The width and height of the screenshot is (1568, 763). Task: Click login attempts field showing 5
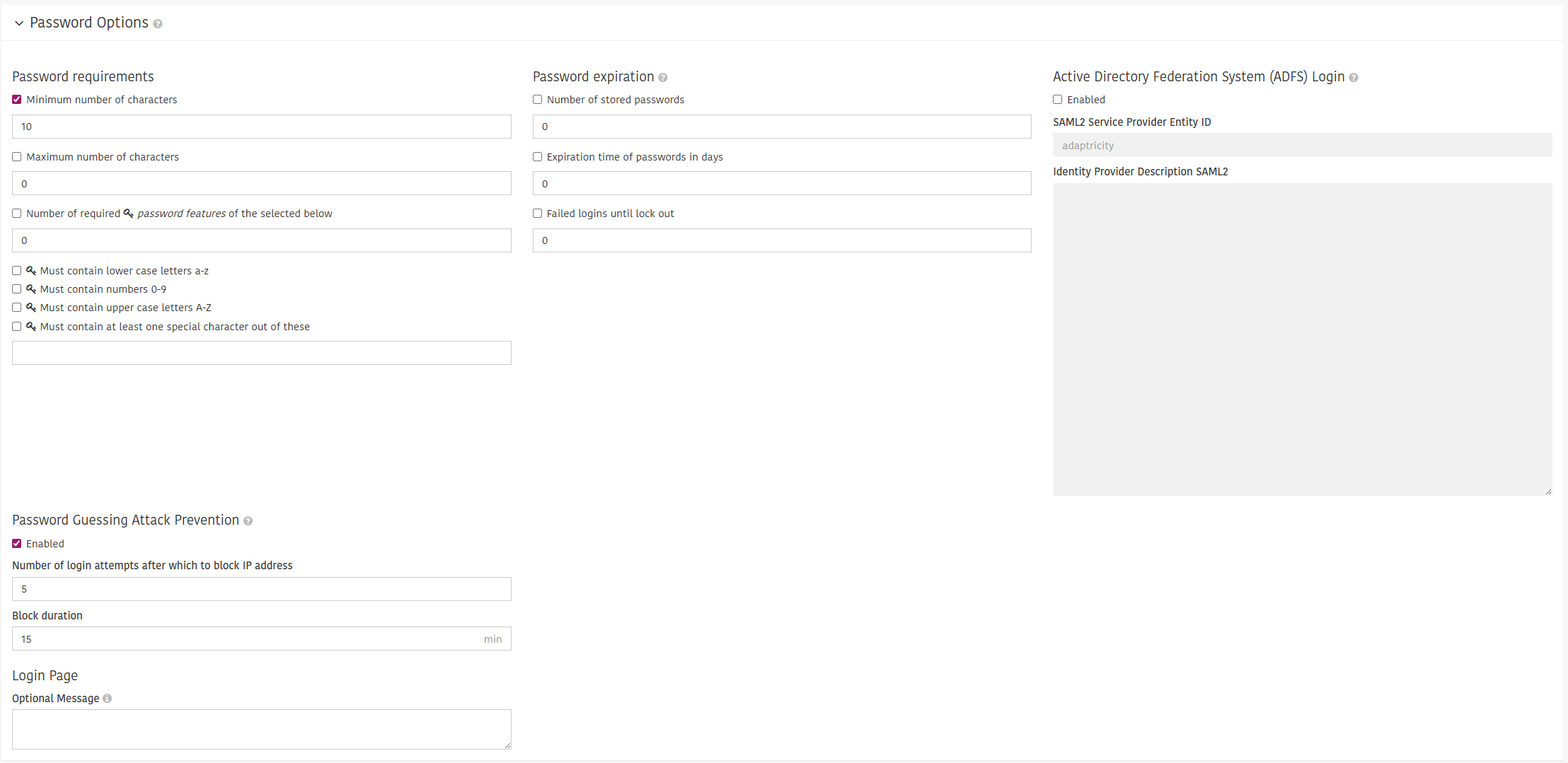[262, 589]
